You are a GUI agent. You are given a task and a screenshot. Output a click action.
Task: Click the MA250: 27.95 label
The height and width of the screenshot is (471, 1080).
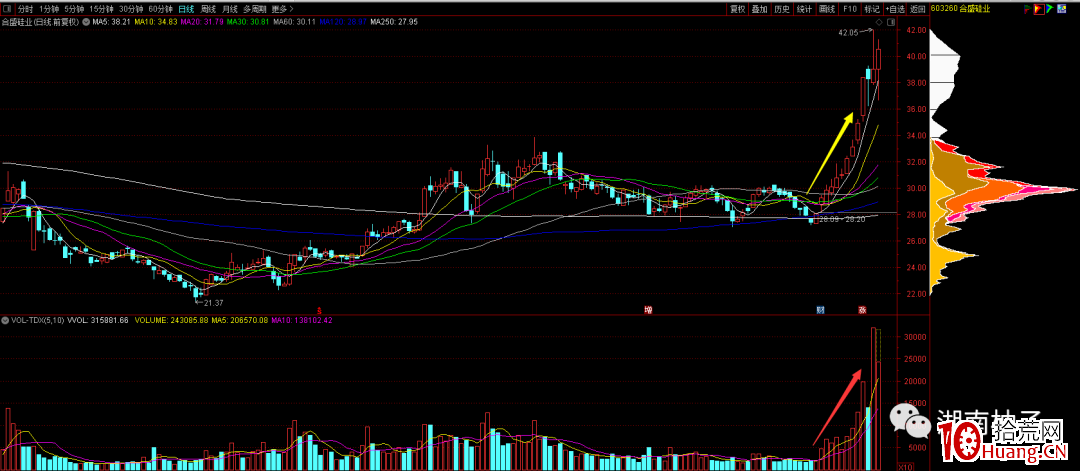[395, 22]
